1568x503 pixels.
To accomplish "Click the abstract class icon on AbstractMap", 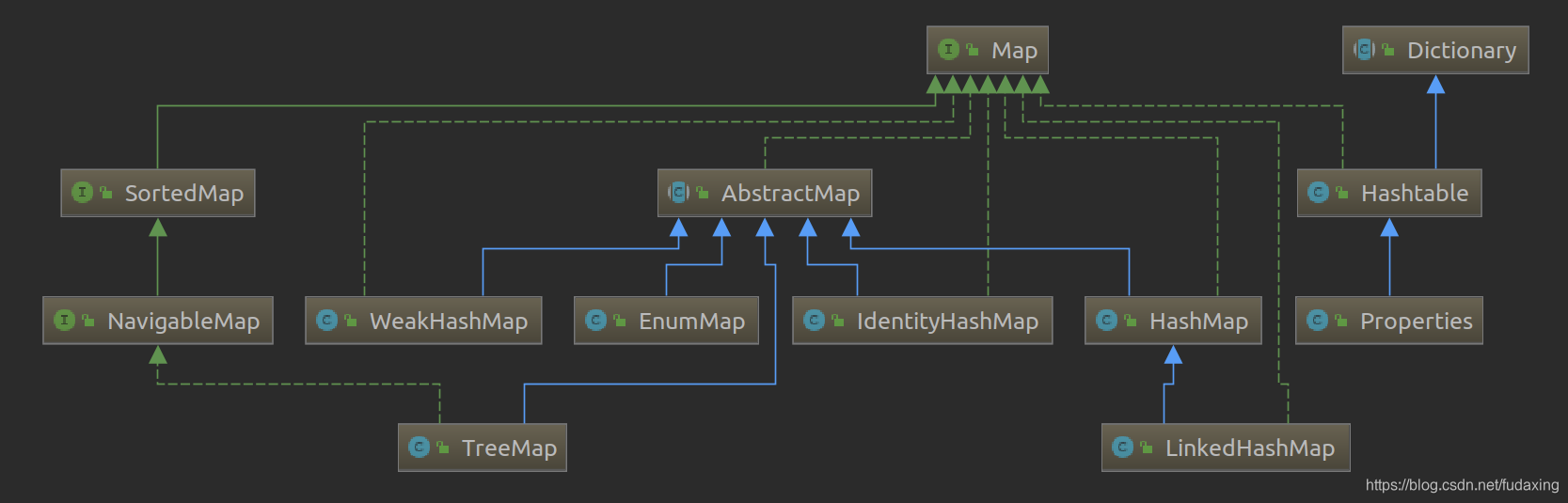I will (678, 192).
